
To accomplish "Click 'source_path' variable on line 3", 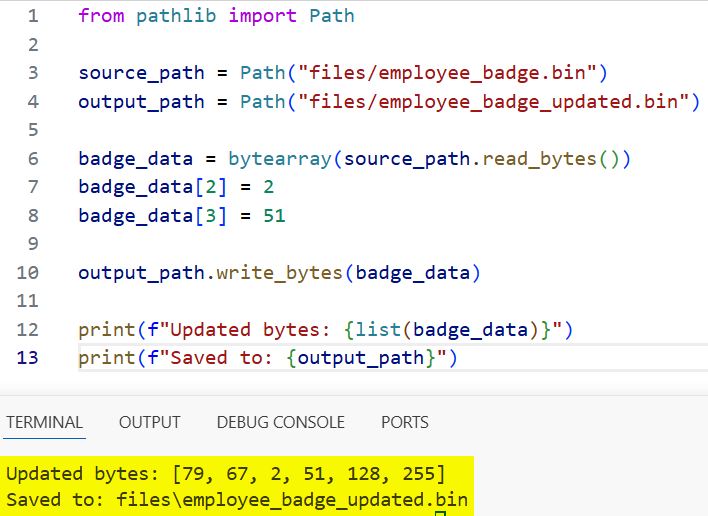I will (141, 73).
